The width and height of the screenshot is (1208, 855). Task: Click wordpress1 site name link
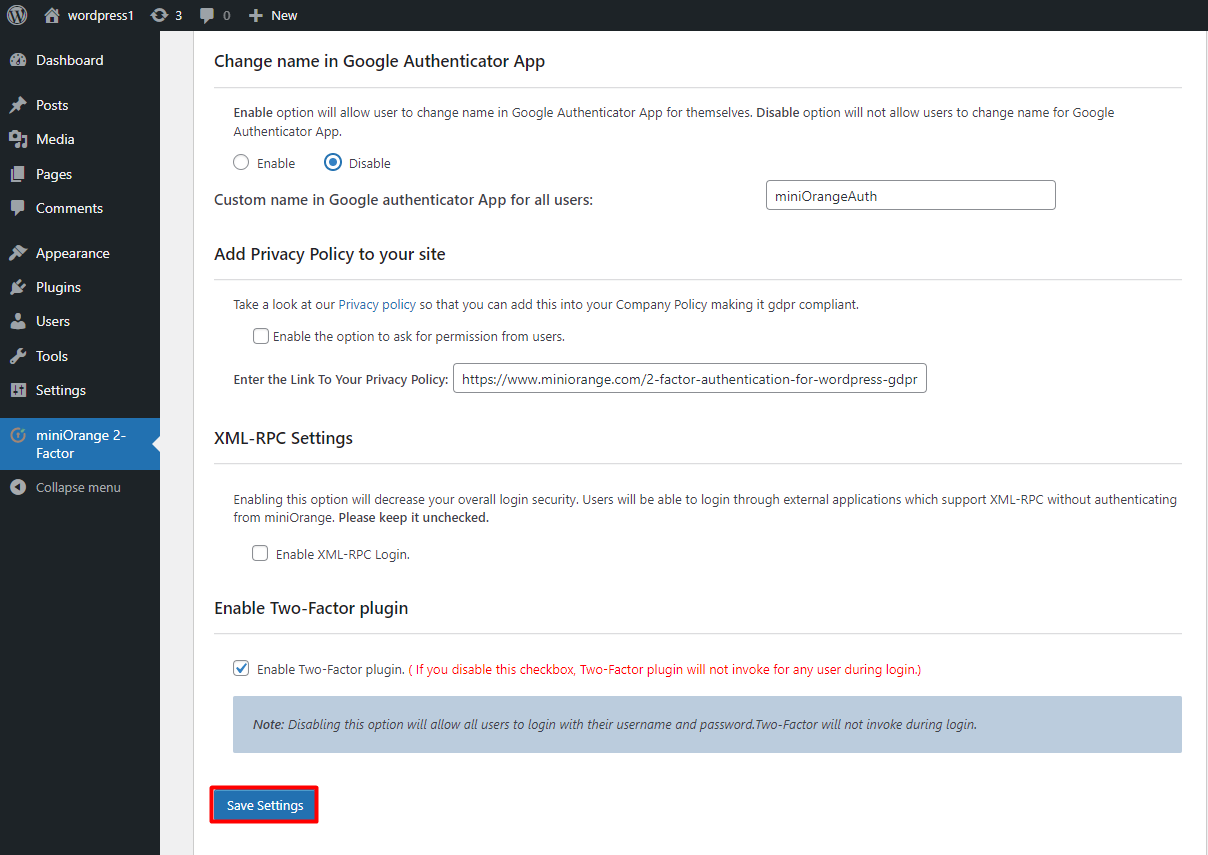100,15
